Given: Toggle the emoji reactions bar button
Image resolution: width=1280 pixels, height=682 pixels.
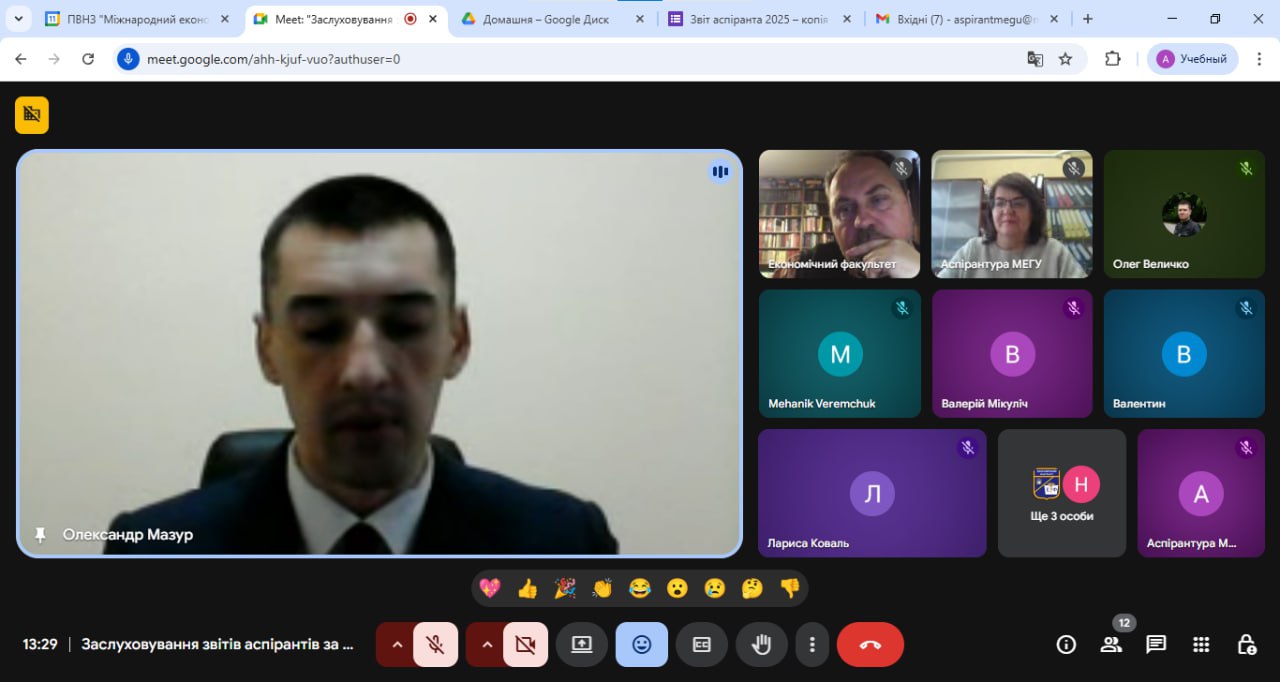Looking at the screenshot, I should pos(641,644).
